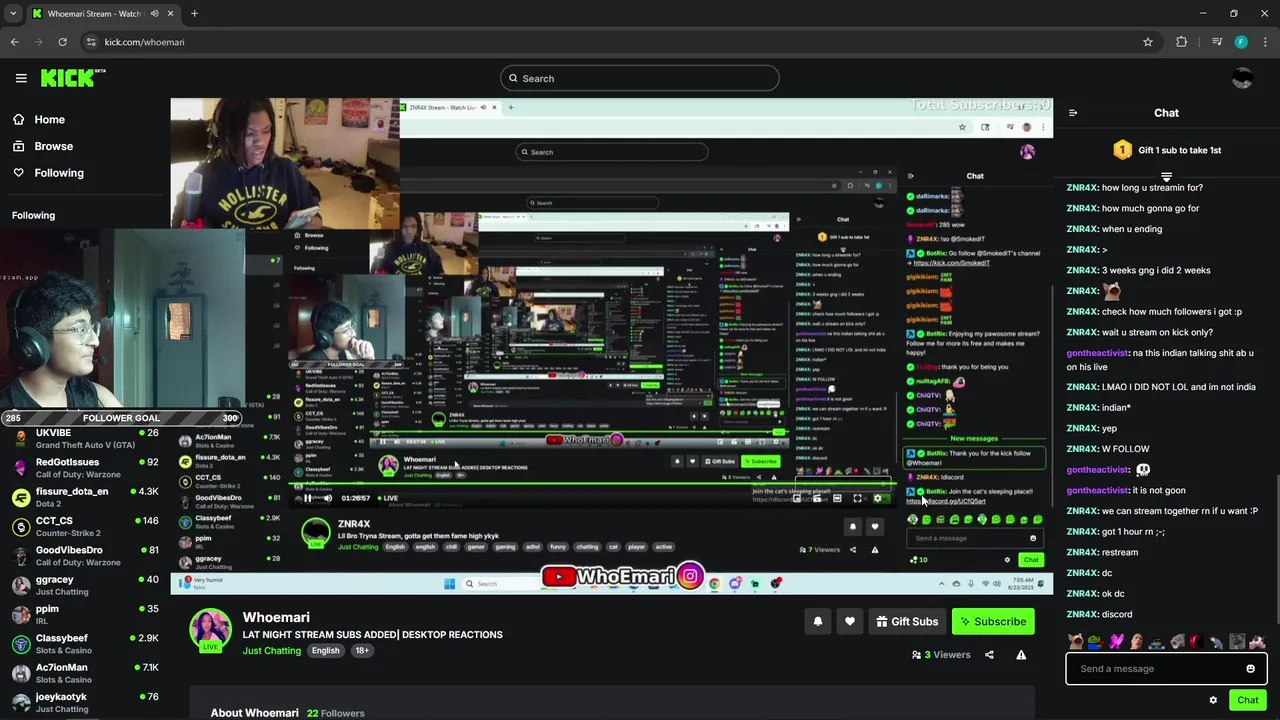Click the address bar URL kick.com/whoemari

[x=145, y=42]
